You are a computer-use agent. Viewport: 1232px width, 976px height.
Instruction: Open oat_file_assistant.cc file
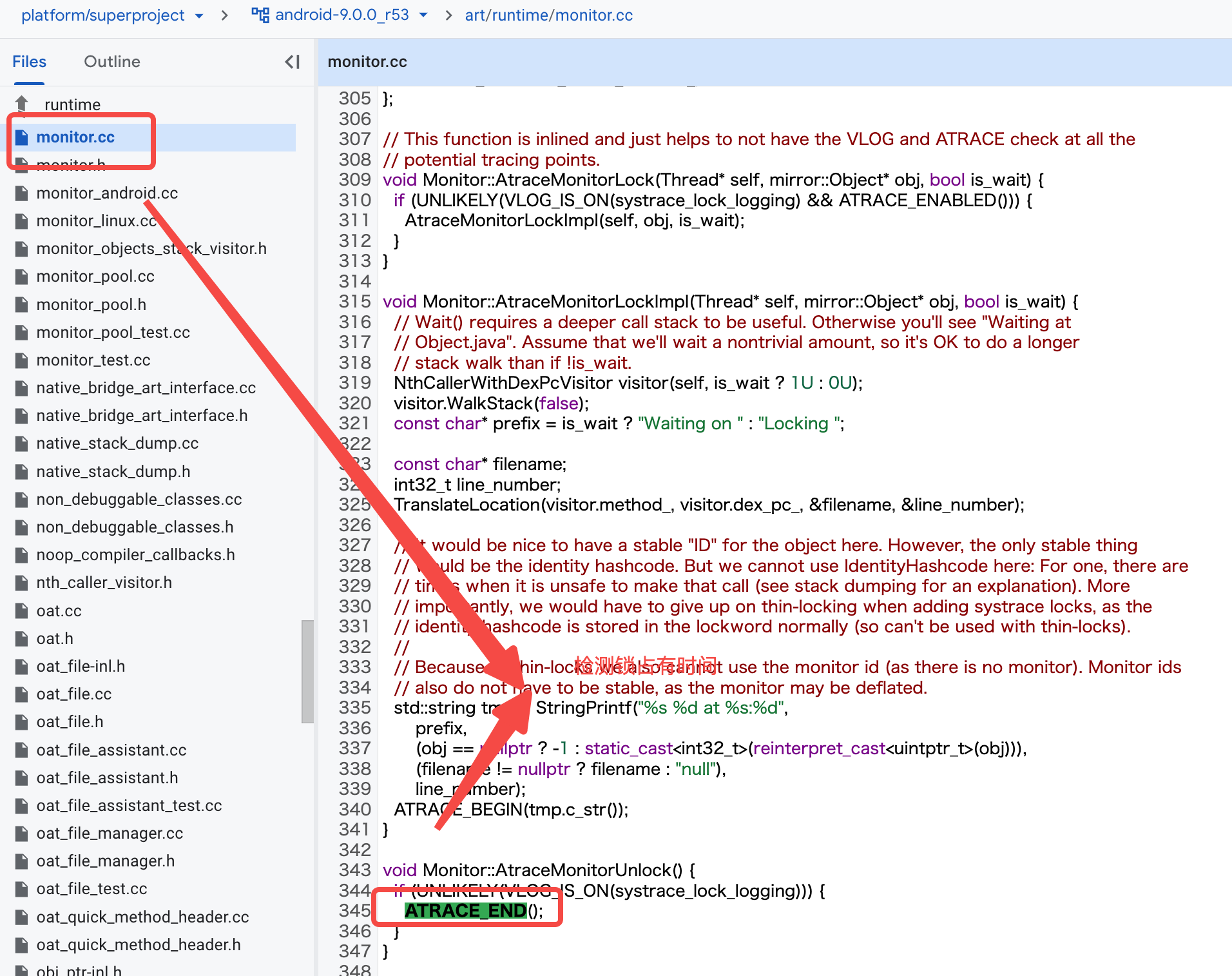[111, 750]
